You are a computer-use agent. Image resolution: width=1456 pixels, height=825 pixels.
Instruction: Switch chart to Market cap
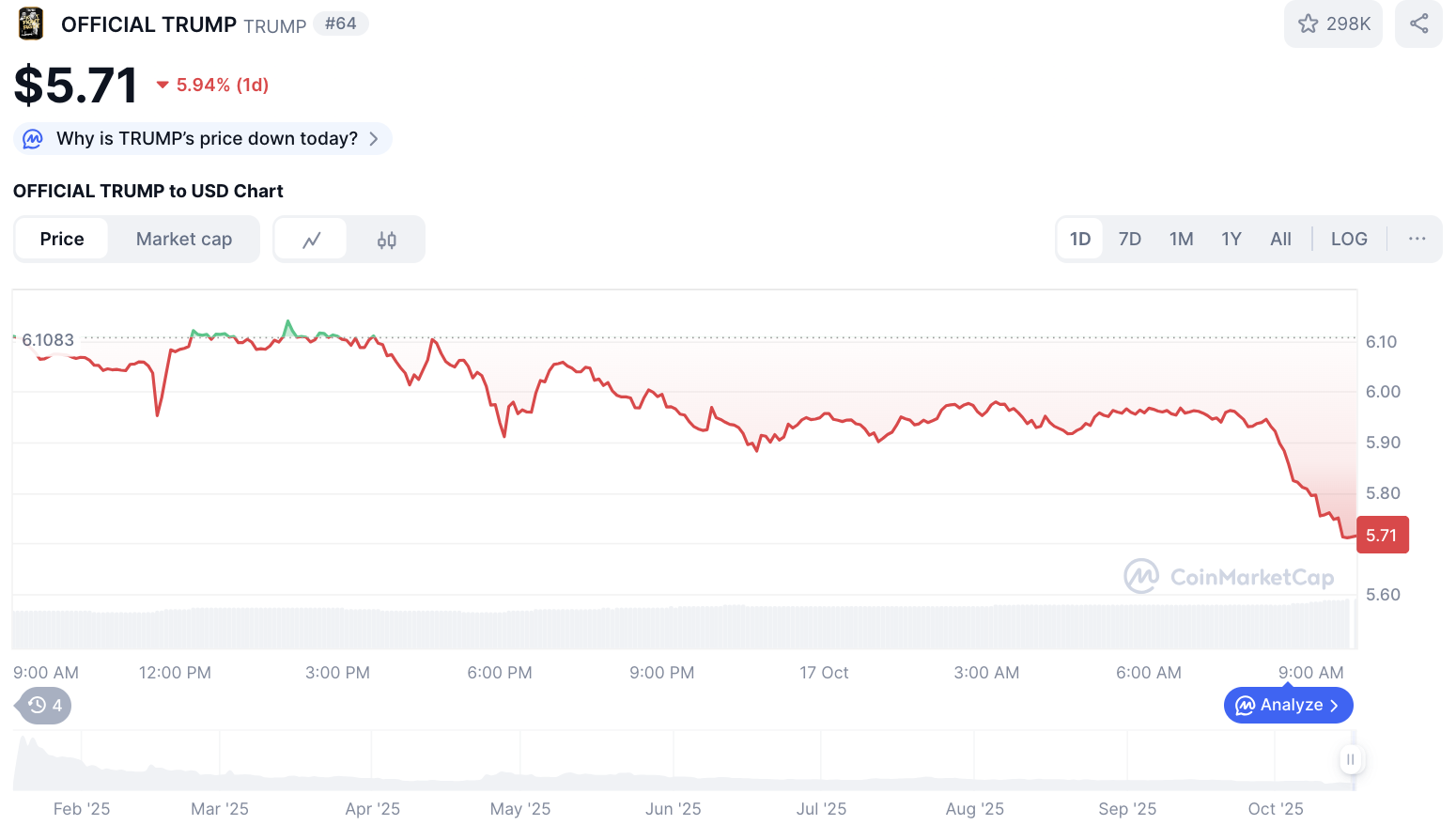tap(184, 239)
